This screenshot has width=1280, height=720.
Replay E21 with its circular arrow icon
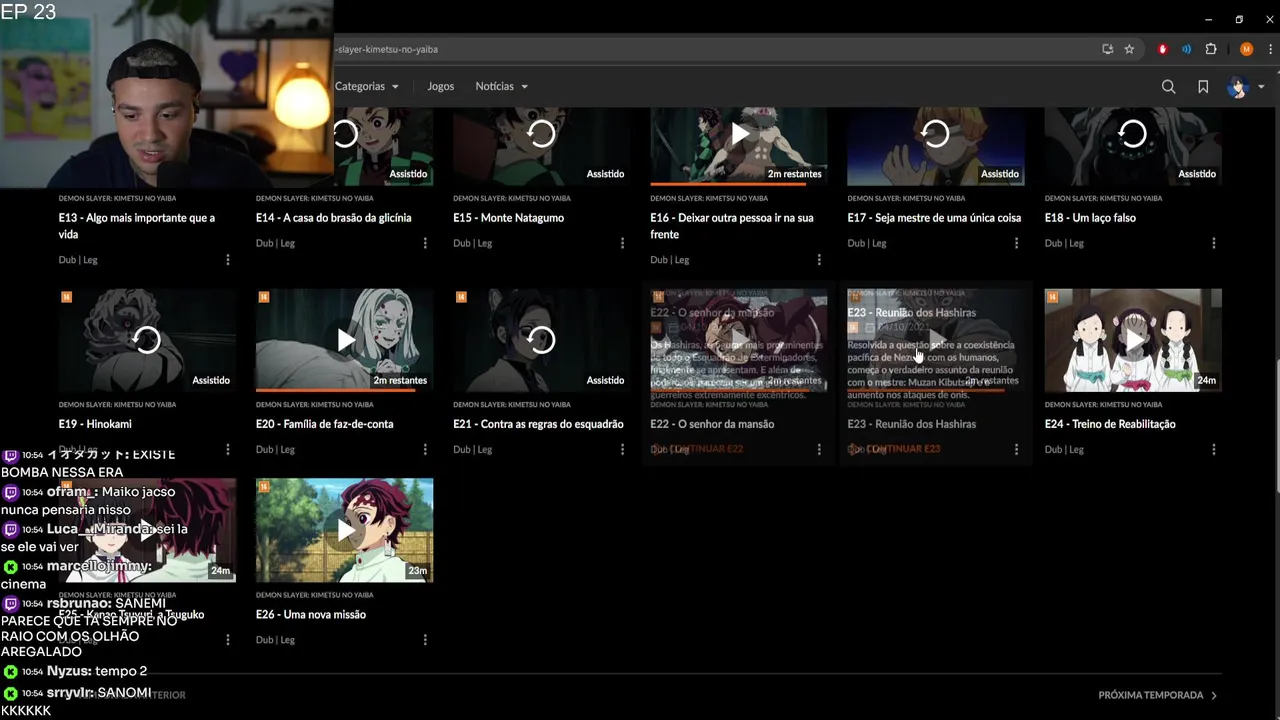pos(541,340)
